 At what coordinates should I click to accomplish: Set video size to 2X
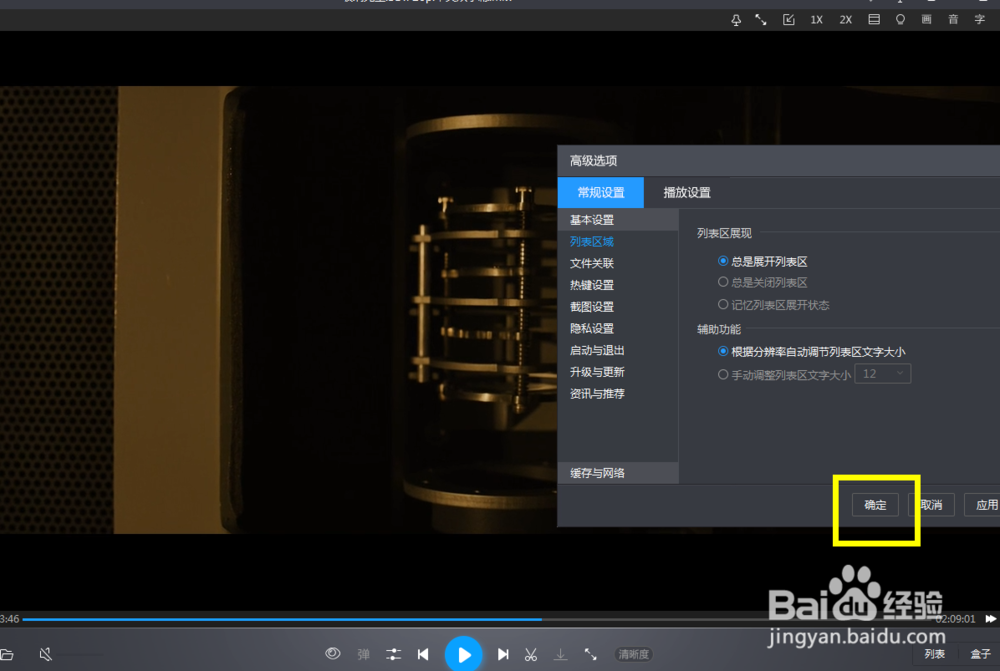845,20
